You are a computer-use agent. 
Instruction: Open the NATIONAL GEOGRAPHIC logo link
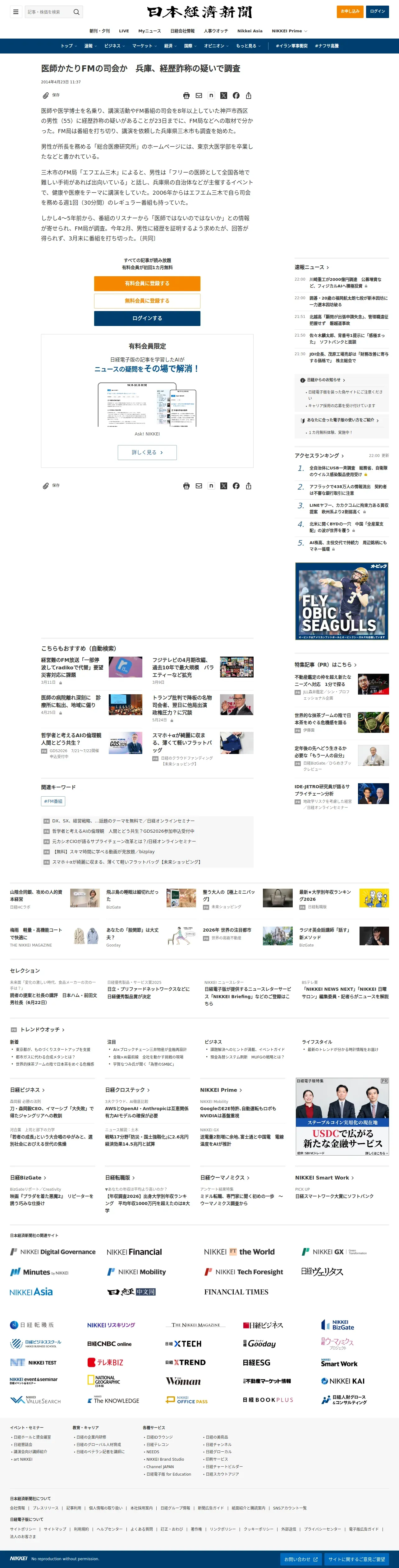tap(103, 1381)
